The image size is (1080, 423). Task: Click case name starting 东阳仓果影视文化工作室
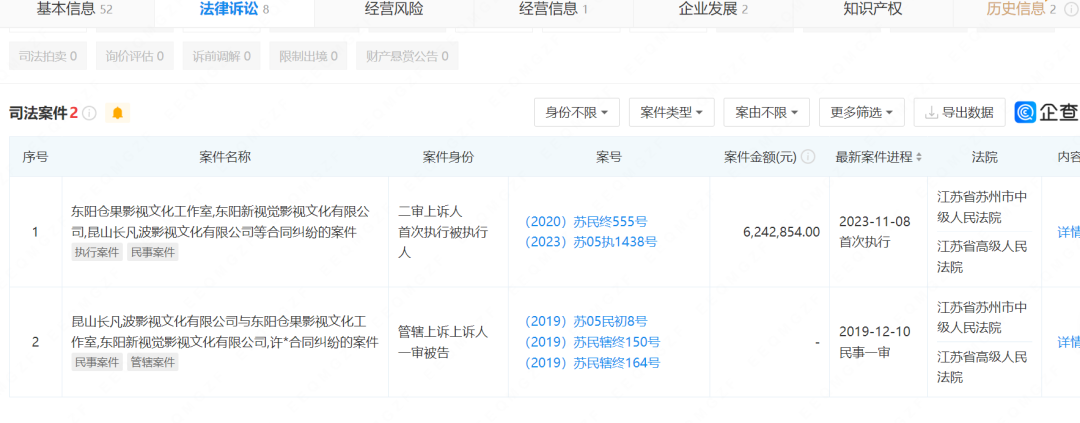[x=222, y=221]
